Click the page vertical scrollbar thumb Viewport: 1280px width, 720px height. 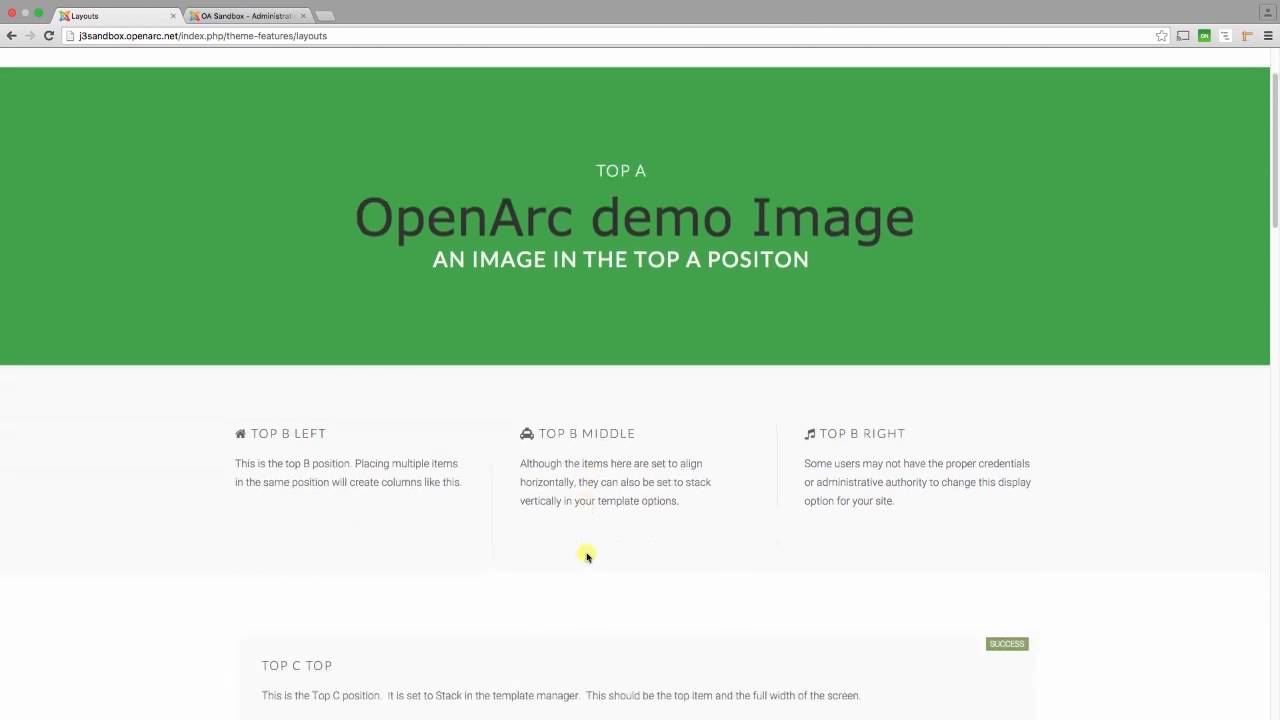click(x=1275, y=150)
